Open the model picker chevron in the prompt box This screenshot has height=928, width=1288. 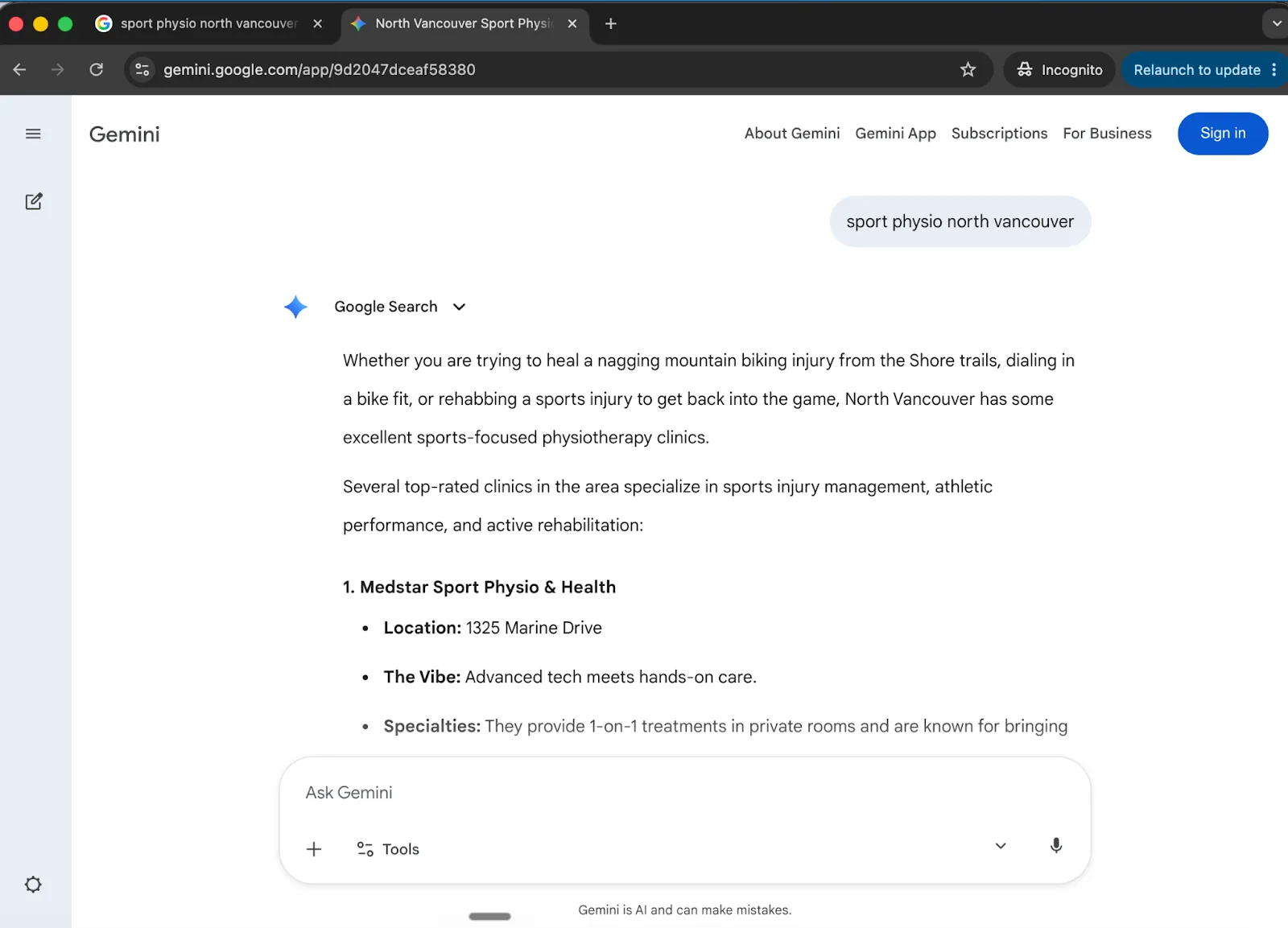1001,846
